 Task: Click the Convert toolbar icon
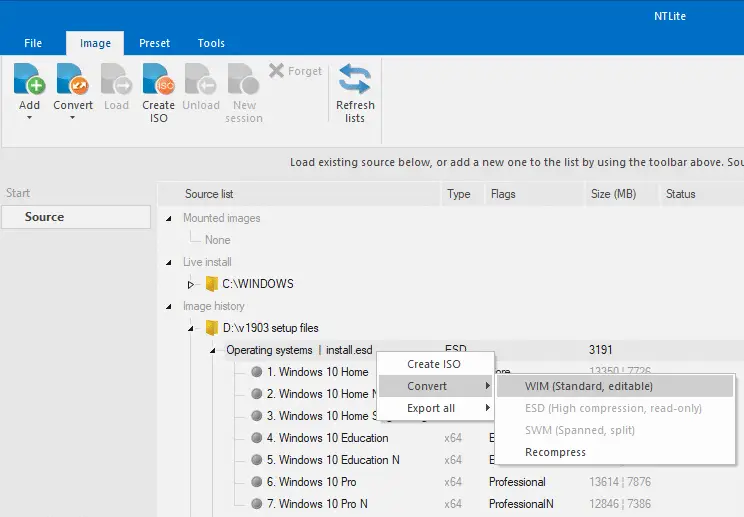click(x=73, y=79)
